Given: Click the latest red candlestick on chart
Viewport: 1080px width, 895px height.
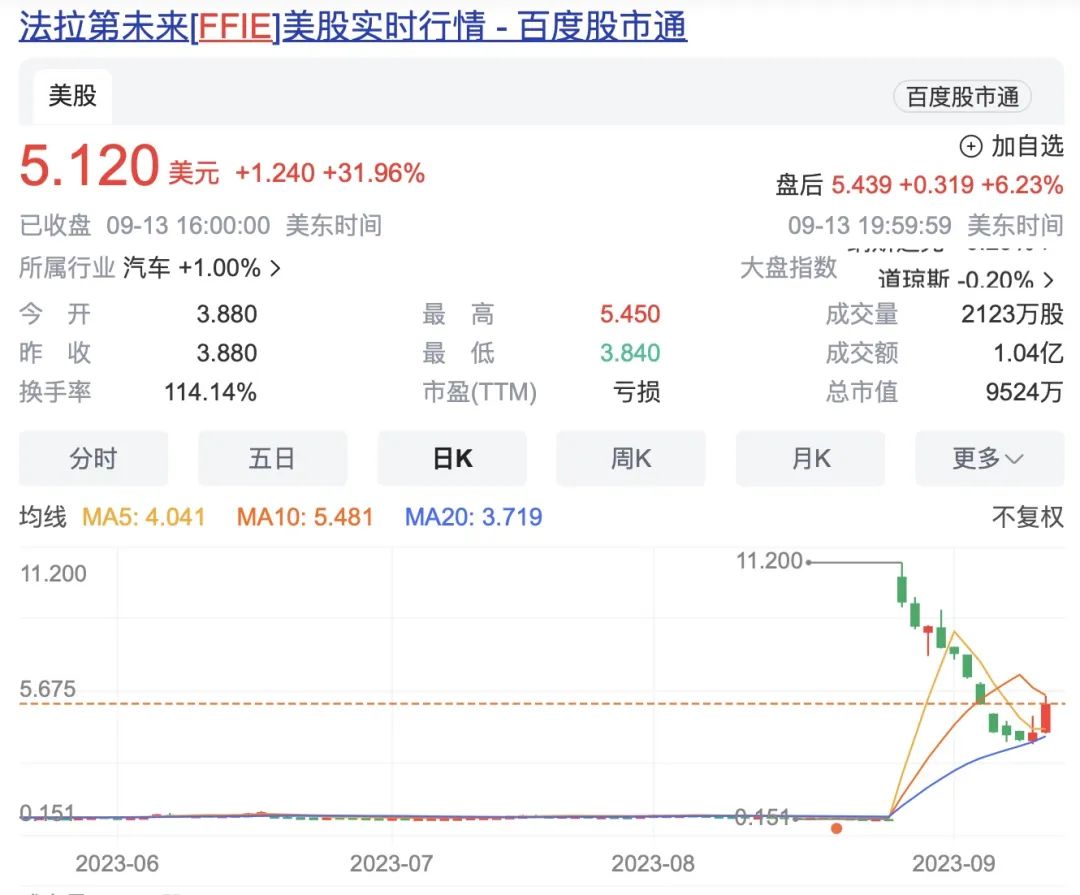Looking at the screenshot, I should point(1046,717).
